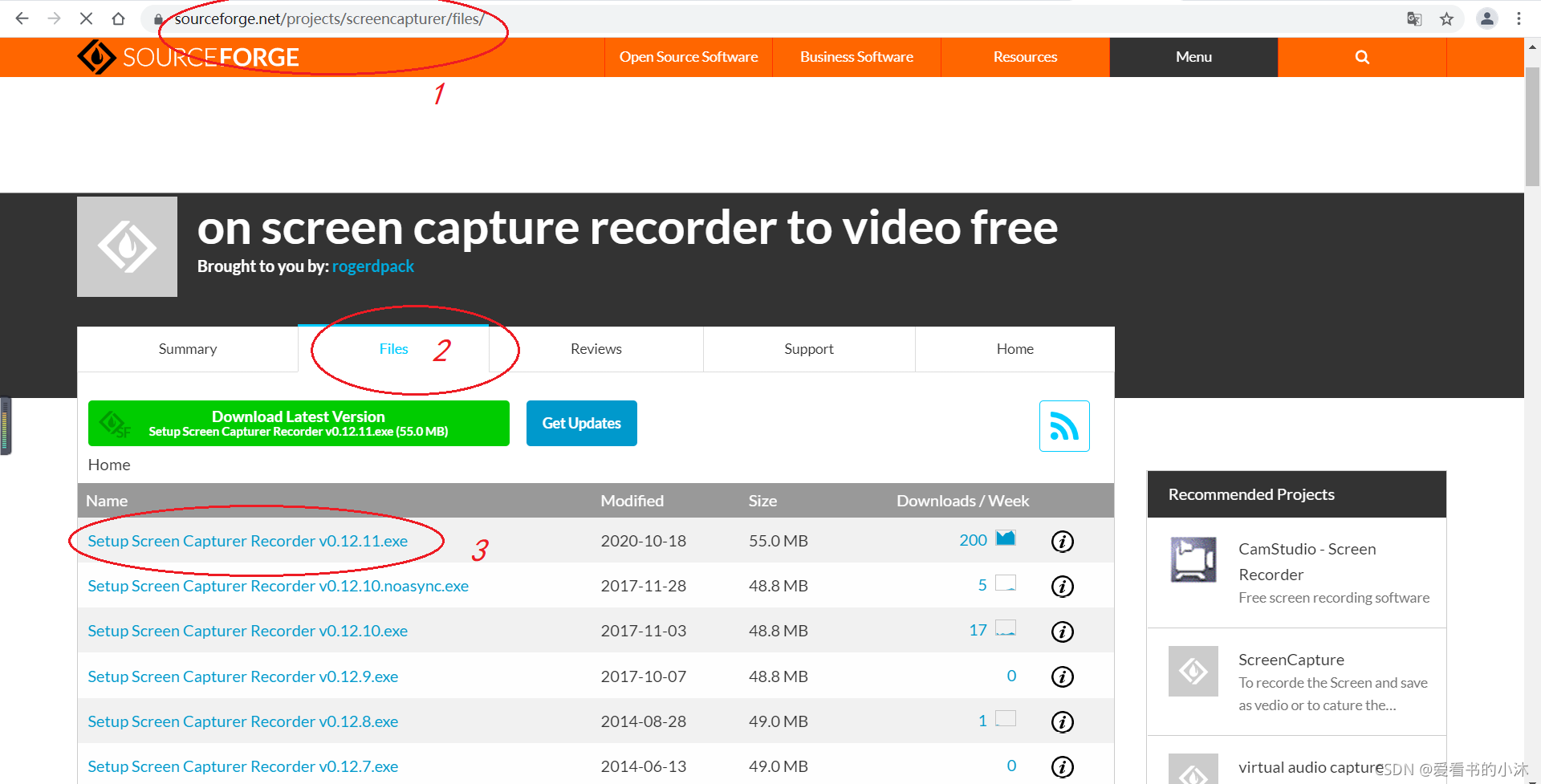Click the 2020-10-18 modified date
The width and height of the screenshot is (1541, 784).
click(x=643, y=541)
